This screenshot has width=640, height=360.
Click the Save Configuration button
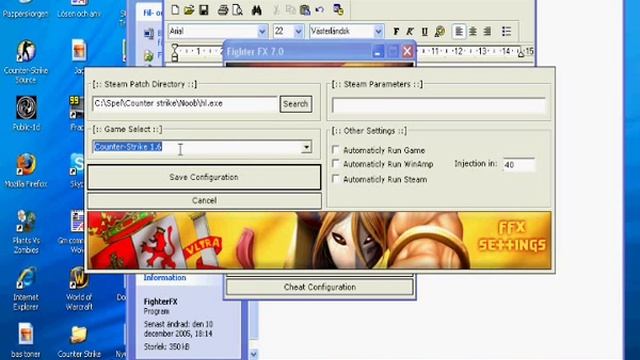coord(204,177)
